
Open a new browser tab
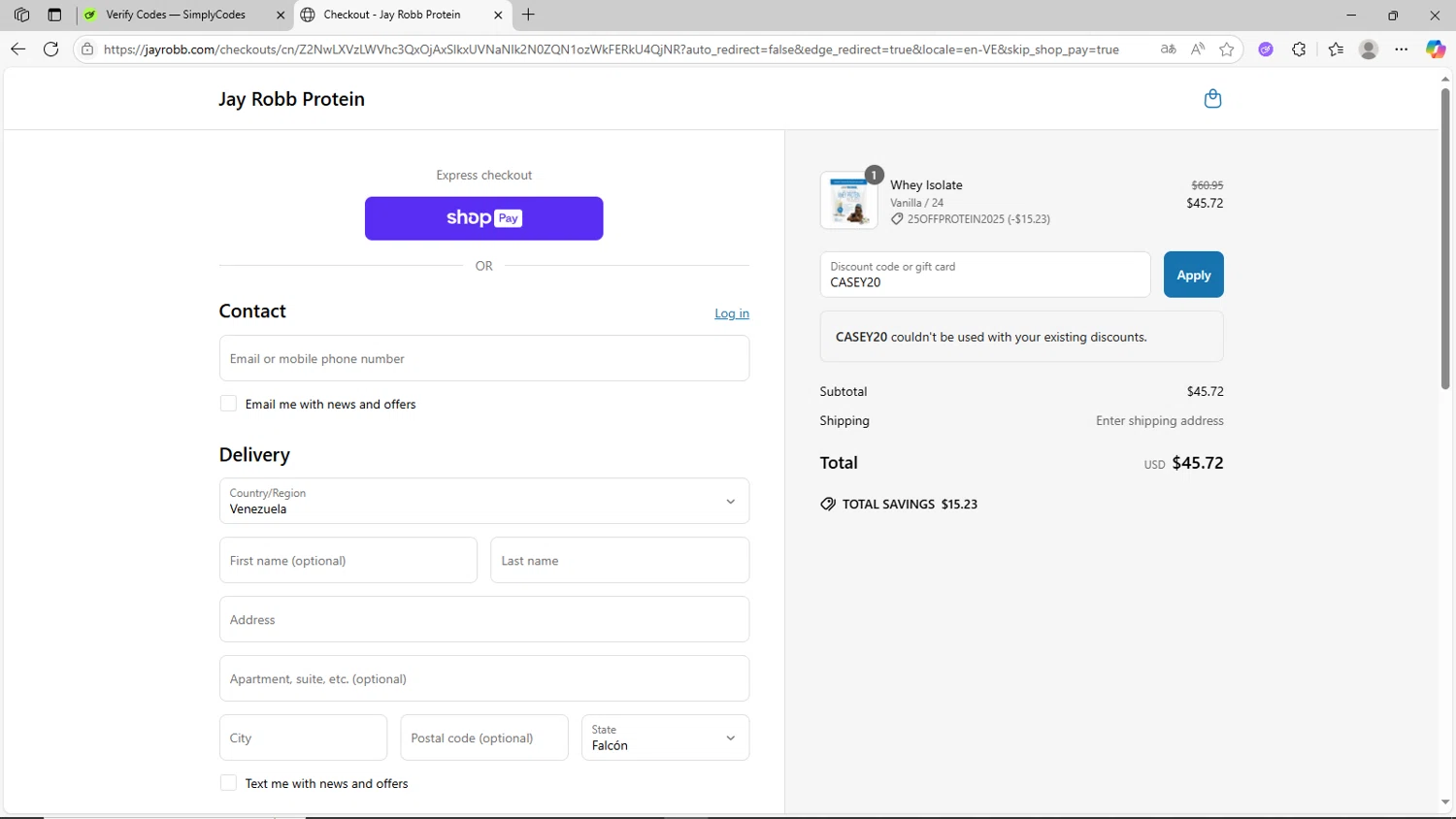tap(528, 15)
